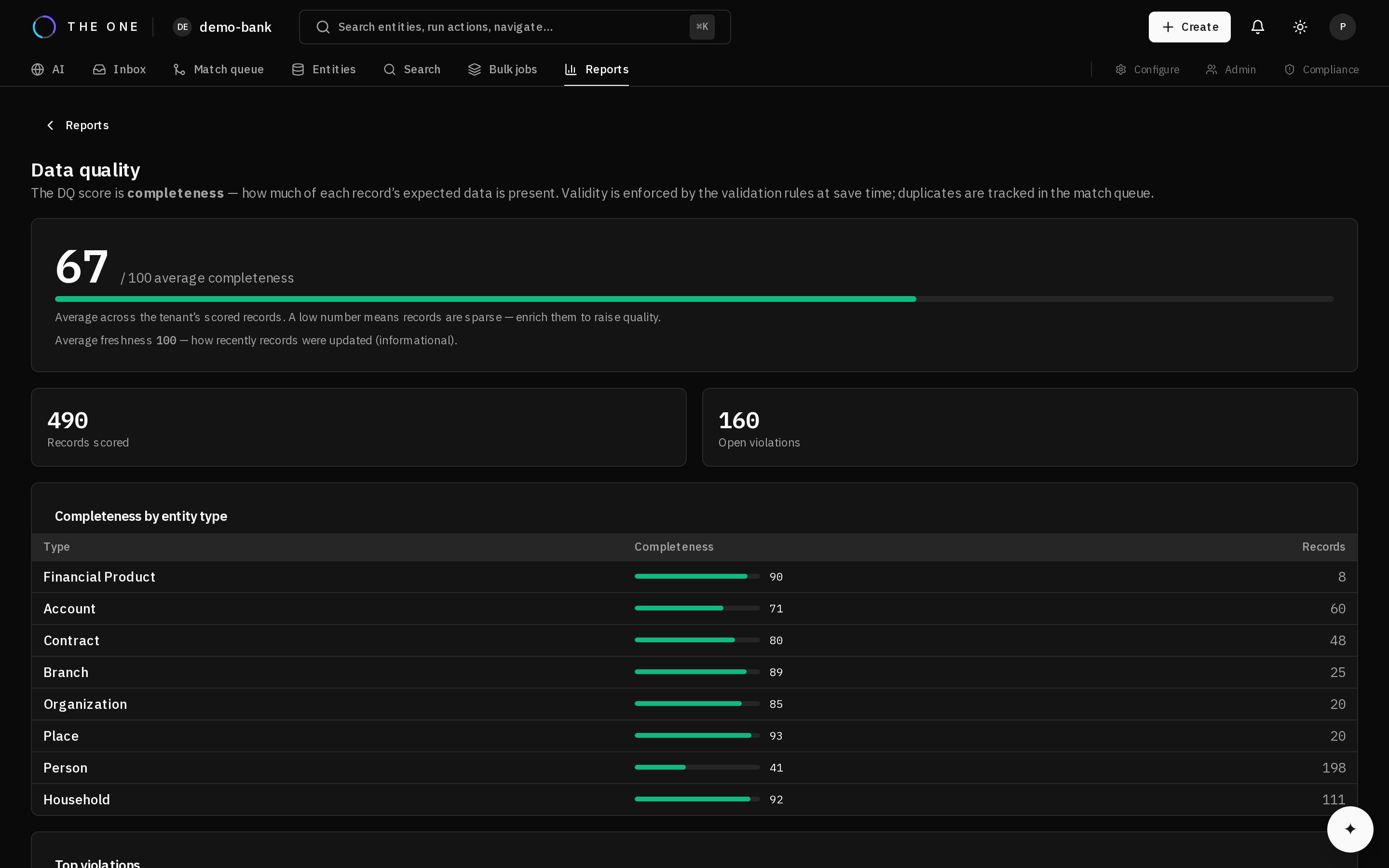Image resolution: width=1389 pixels, height=868 pixels.
Task: Click the Records column header
Action: tap(1323, 547)
